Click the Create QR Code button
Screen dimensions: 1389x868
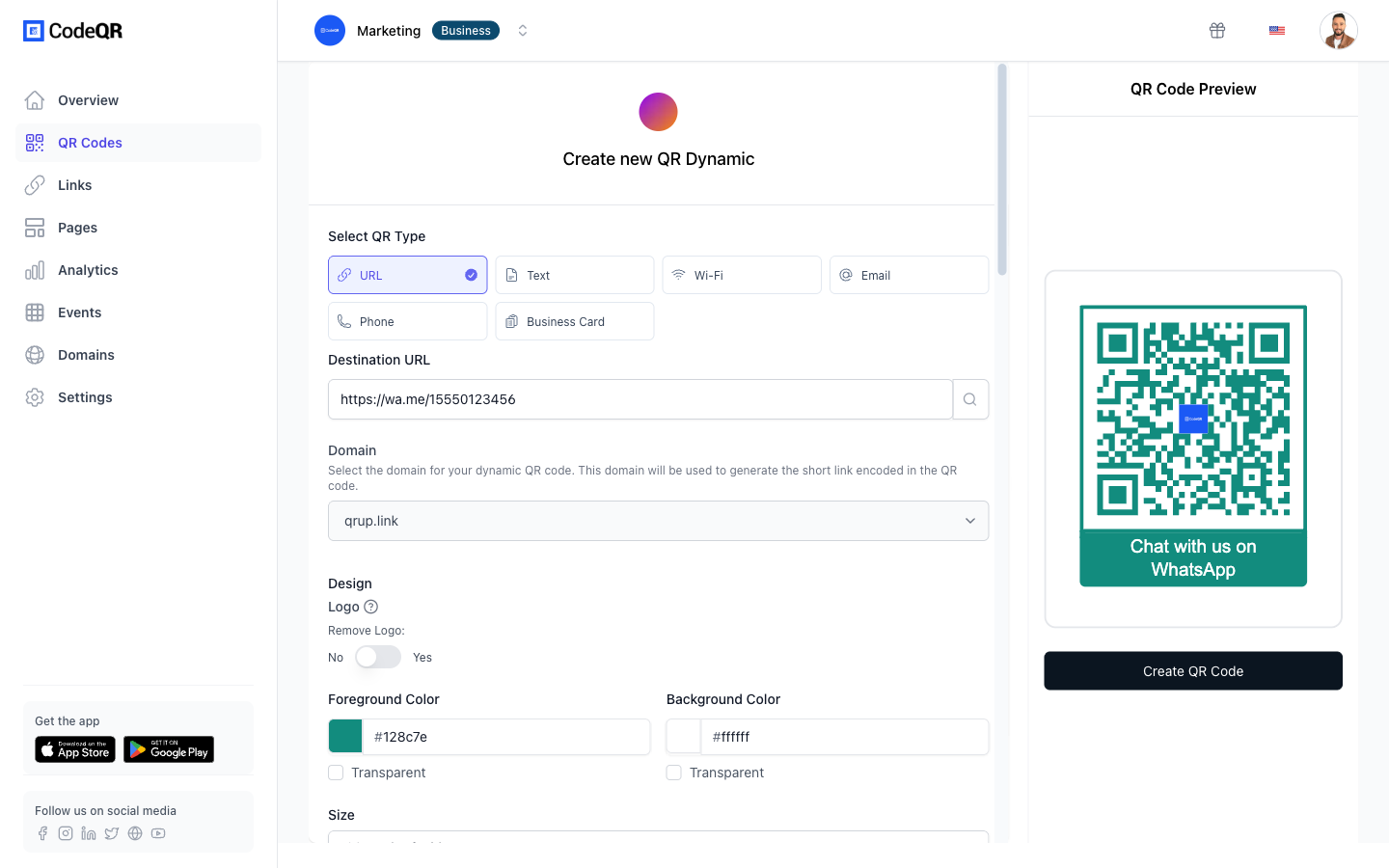[1193, 671]
